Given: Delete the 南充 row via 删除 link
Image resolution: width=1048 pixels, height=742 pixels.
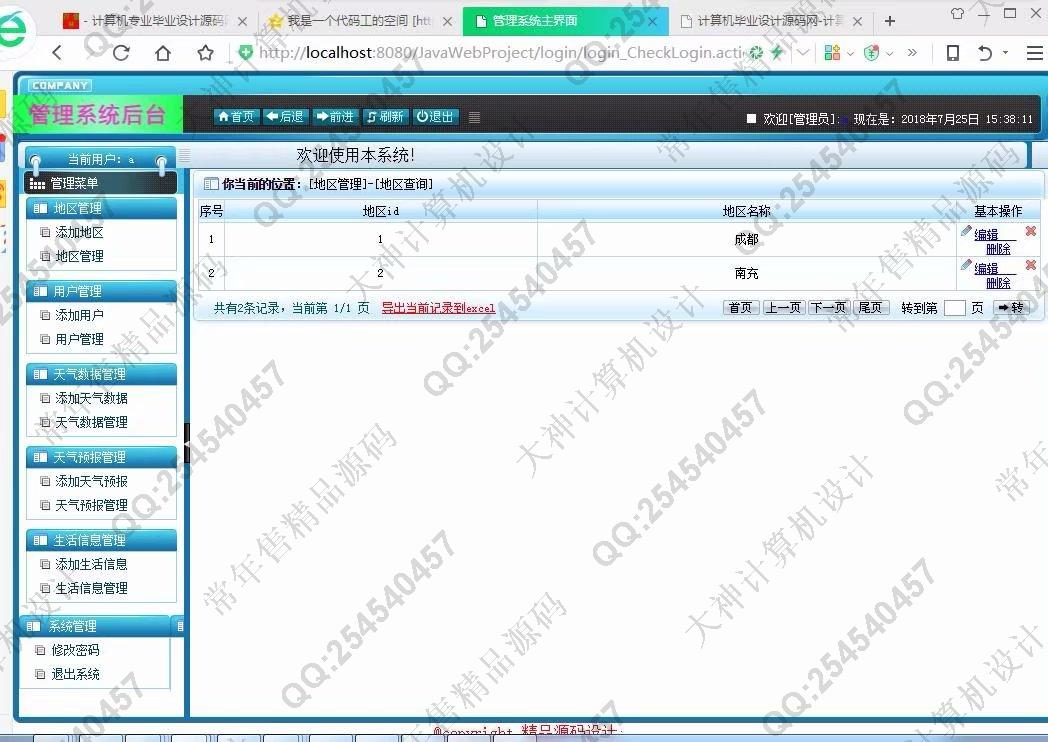Looking at the screenshot, I should pos(998,283).
